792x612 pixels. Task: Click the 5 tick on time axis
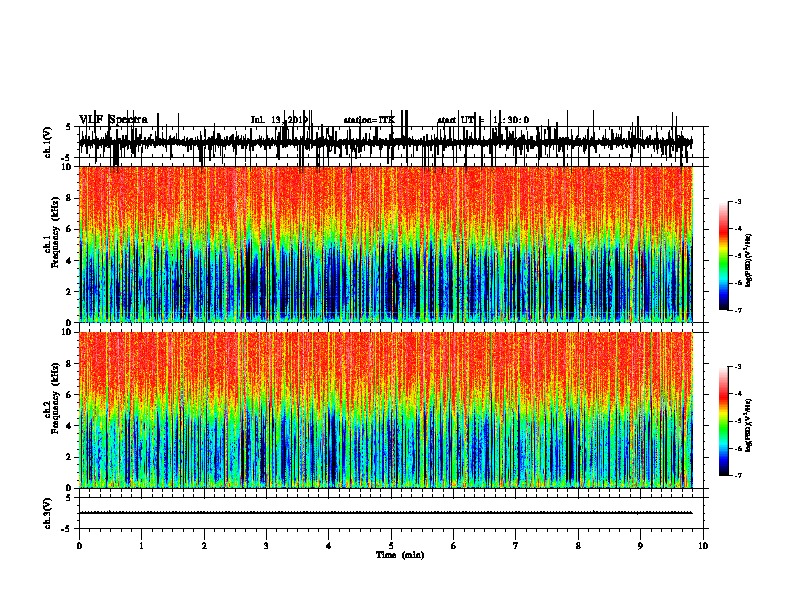click(391, 546)
